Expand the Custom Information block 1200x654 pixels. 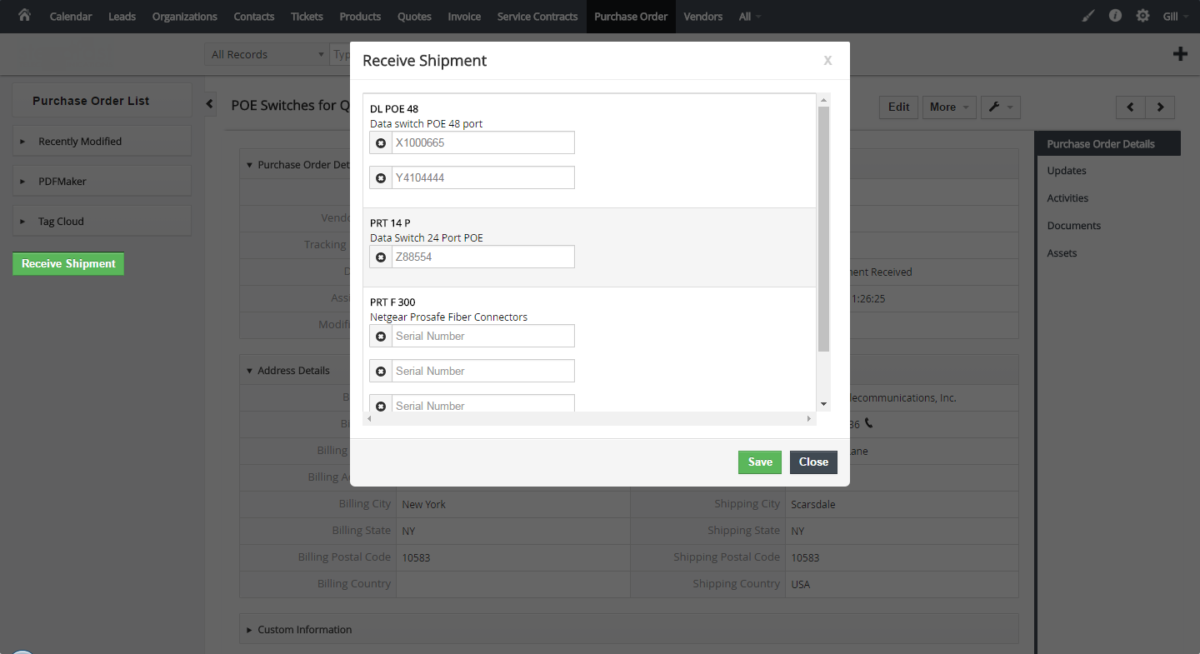[x=628, y=629]
